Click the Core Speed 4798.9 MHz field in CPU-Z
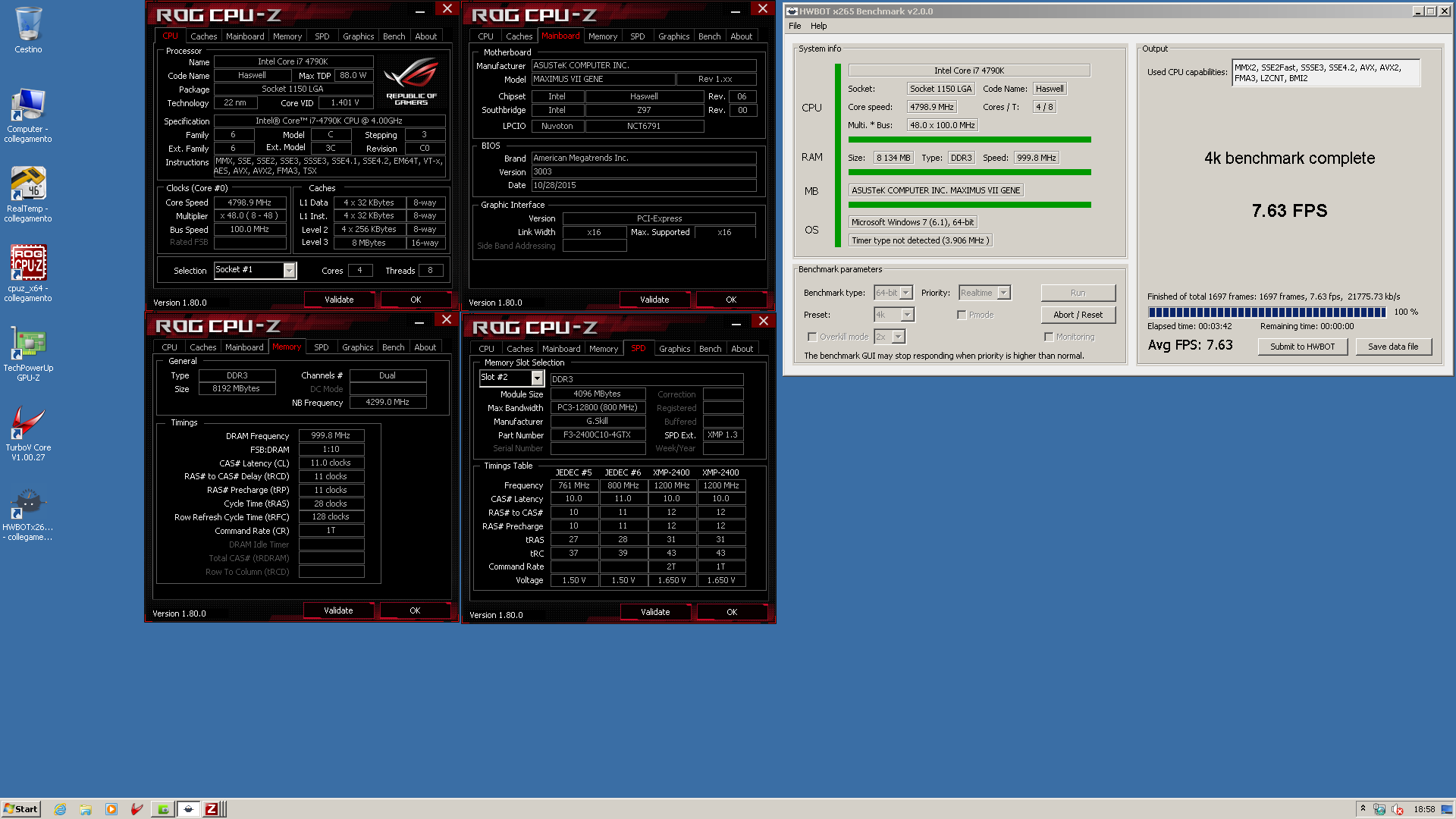The width and height of the screenshot is (1456, 819). (x=249, y=202)
